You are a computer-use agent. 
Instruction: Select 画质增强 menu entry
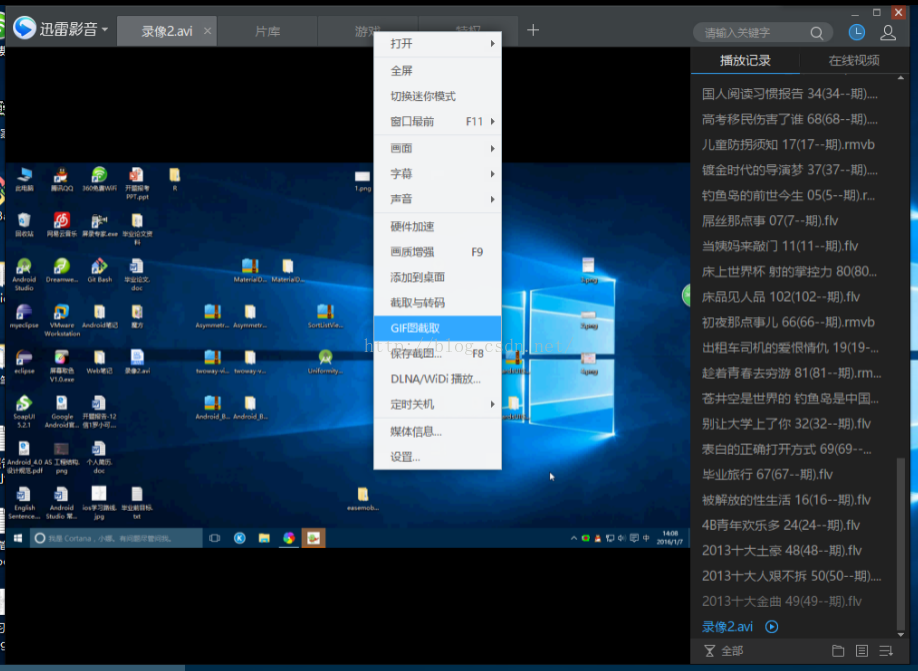(x=437, y=252)
